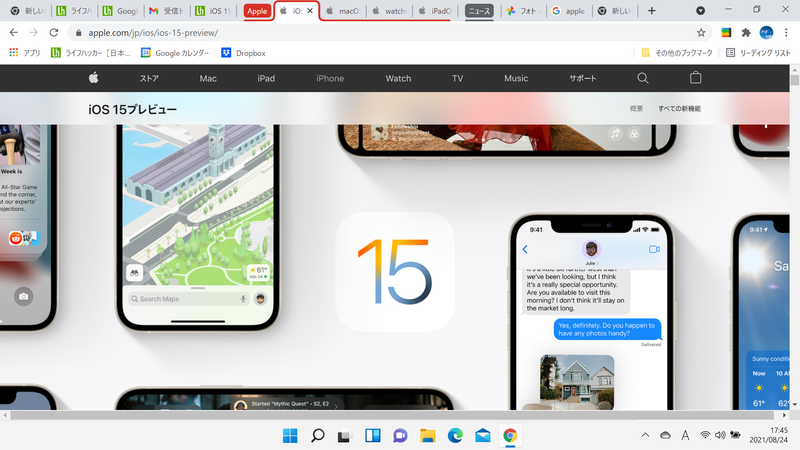Viewport: 800px width, 450px height.
Task: Open the iPhone navigation item
Action: [330, 78]
